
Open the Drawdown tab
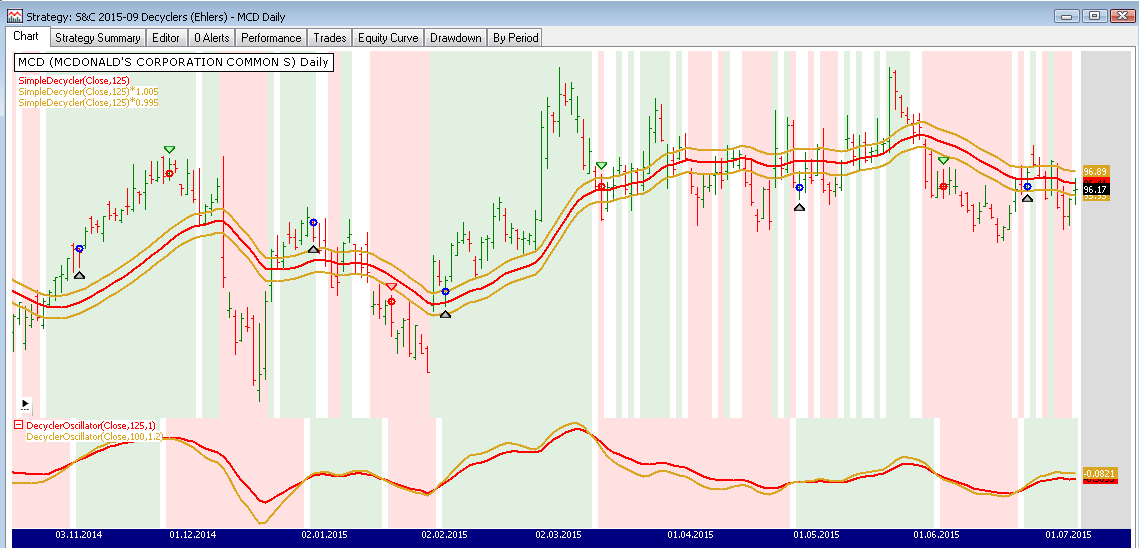pos(456,38)
